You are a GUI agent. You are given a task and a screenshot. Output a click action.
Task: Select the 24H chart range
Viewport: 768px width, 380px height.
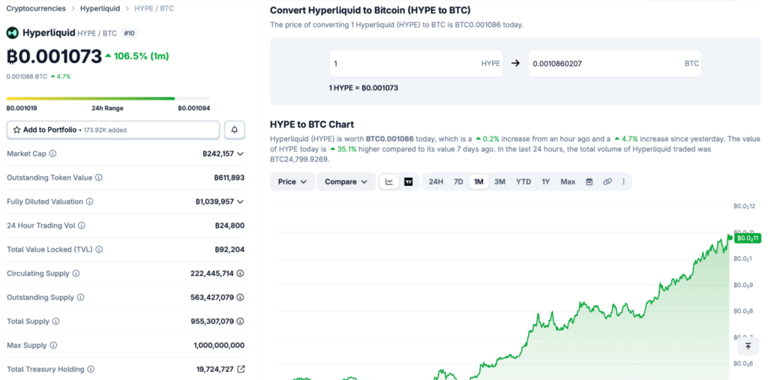(436, 182)
